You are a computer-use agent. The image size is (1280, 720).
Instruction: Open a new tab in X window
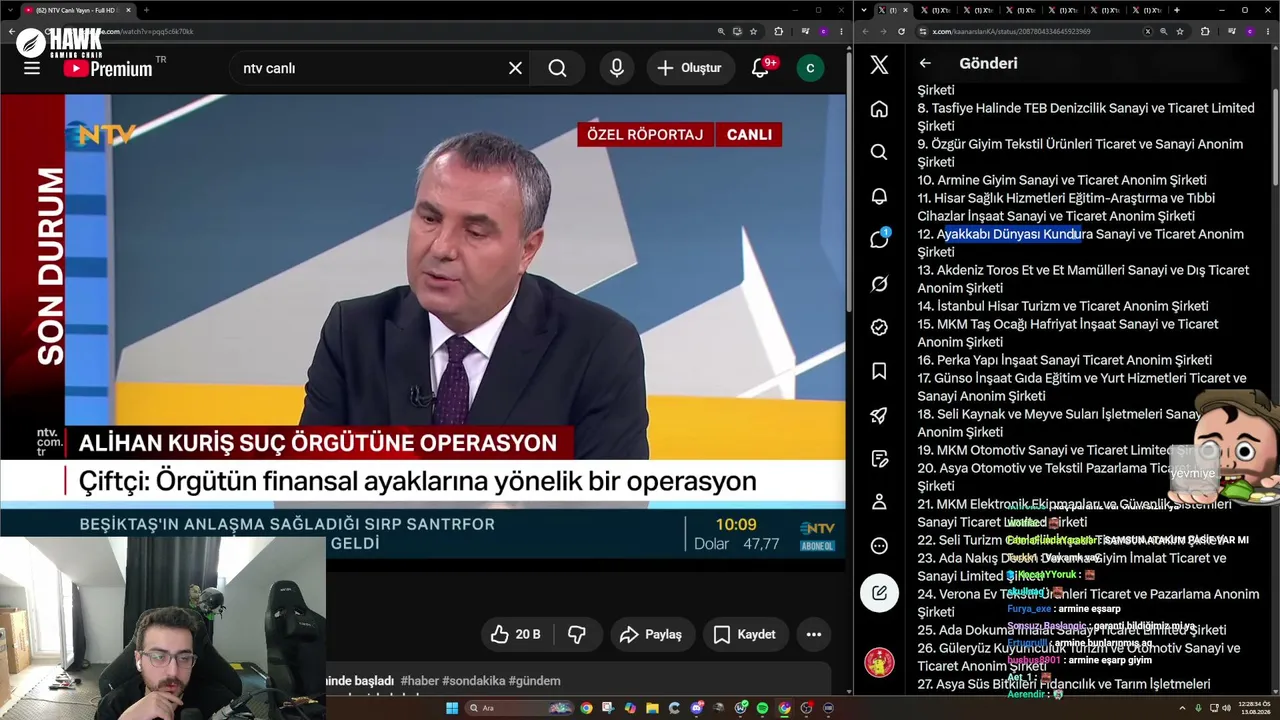[x=1176, y=10]
